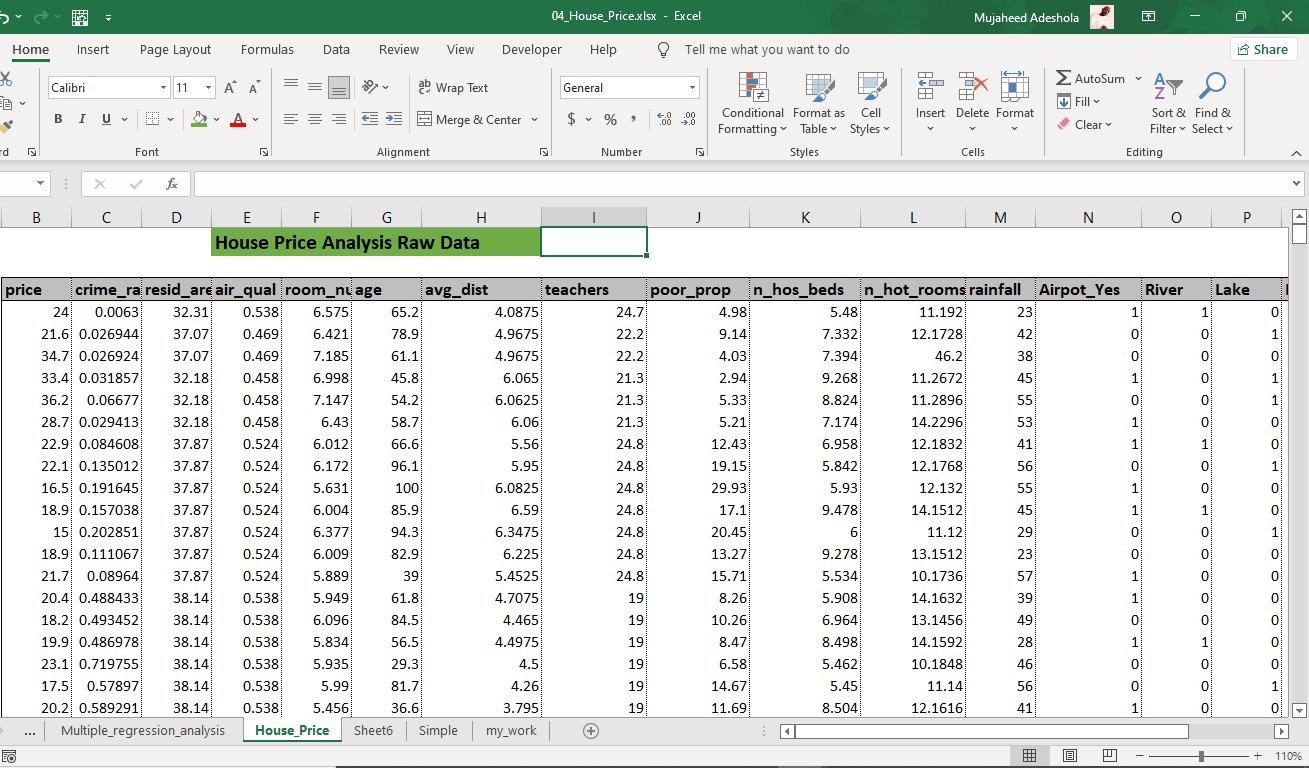
Task: Open the Formulas ribbon tab
Action: 267,49
